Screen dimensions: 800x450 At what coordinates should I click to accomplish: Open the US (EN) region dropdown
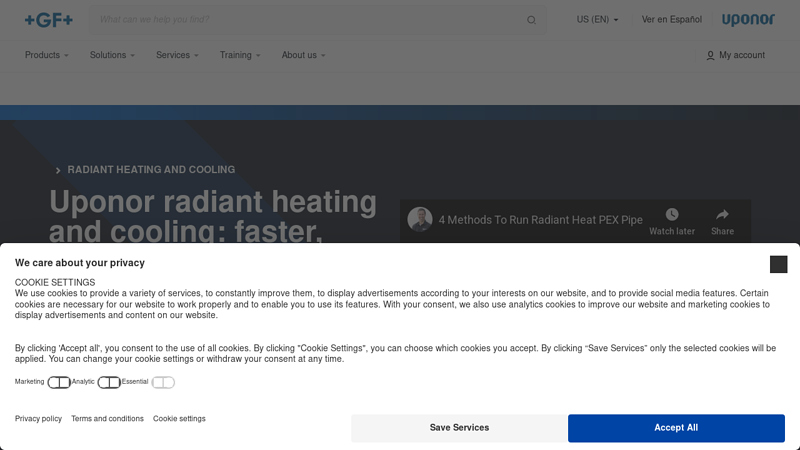pyautogui.click(x=597, y=19)
